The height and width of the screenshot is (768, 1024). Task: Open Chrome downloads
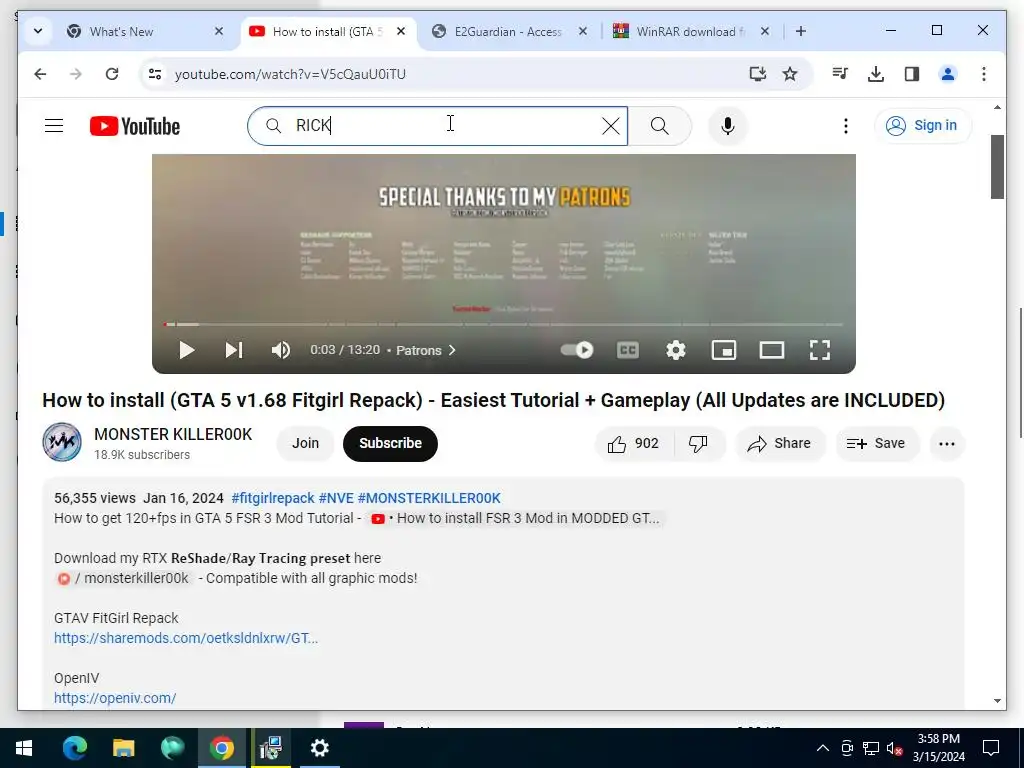876,74
